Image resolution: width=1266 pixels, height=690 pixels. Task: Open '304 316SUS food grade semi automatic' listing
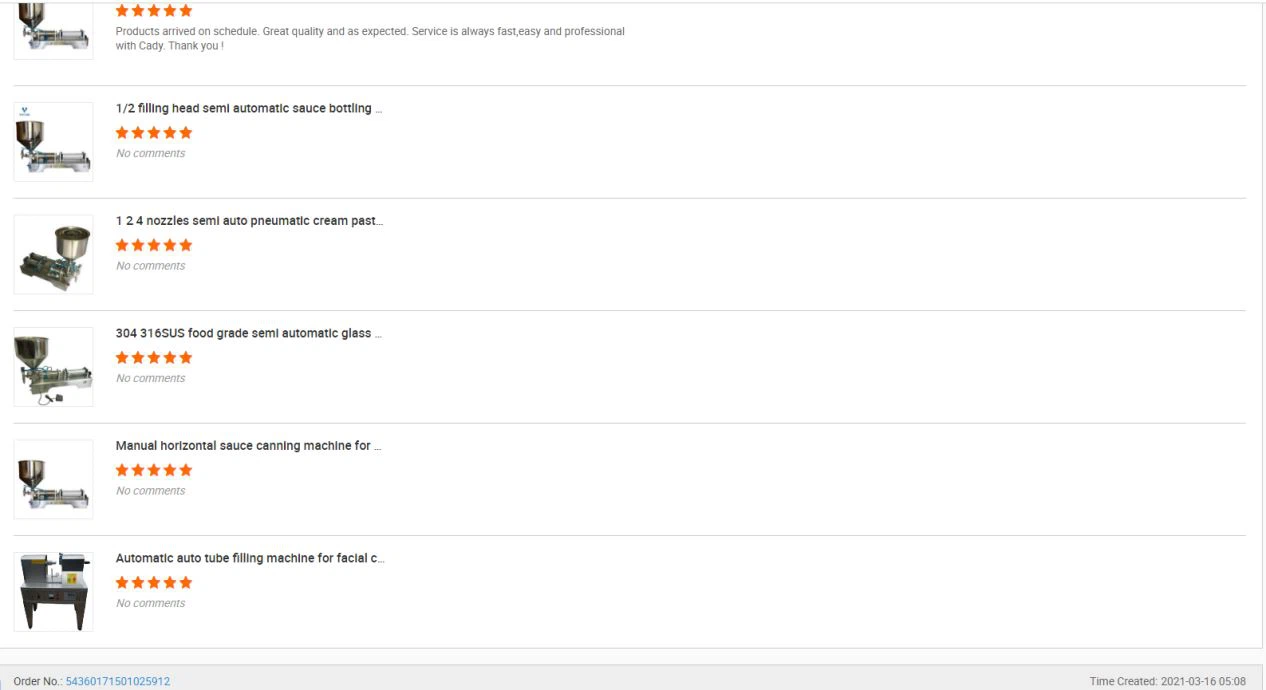[248, 333]
